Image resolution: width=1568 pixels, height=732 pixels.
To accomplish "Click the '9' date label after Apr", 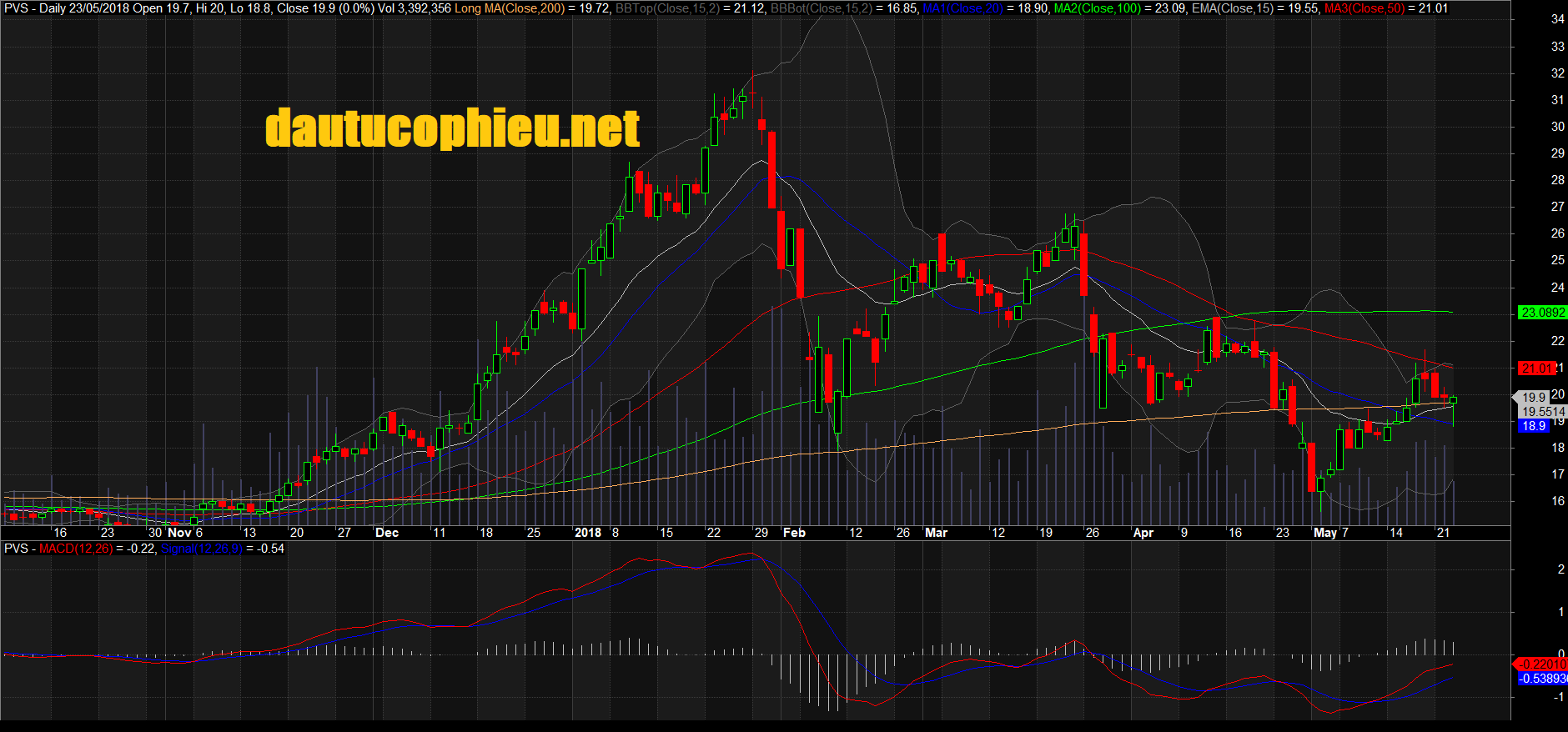I will tap(1184, 533).
